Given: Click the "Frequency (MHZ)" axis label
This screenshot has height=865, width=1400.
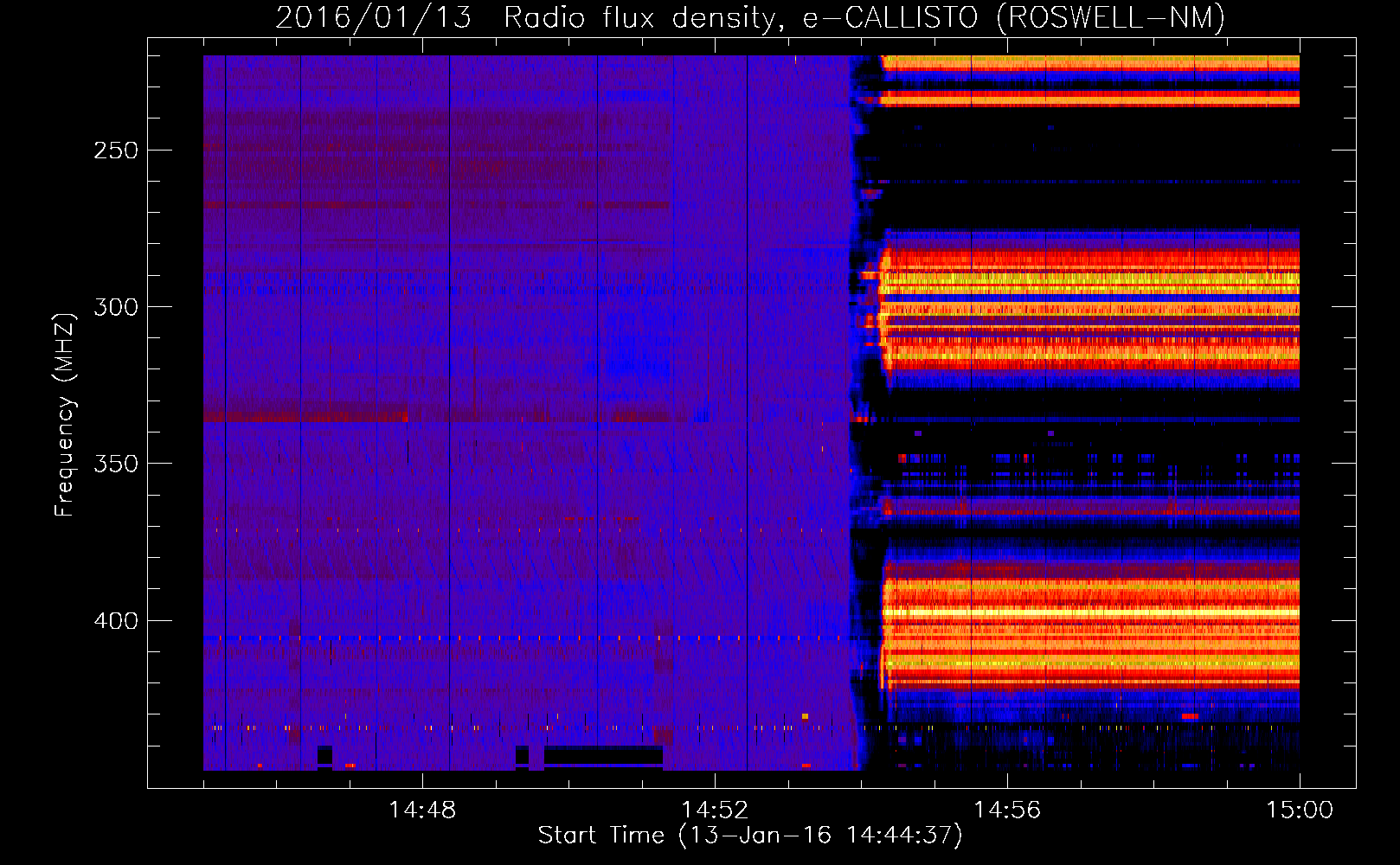Looking at the screenshot, I should (x=65, y=414).
